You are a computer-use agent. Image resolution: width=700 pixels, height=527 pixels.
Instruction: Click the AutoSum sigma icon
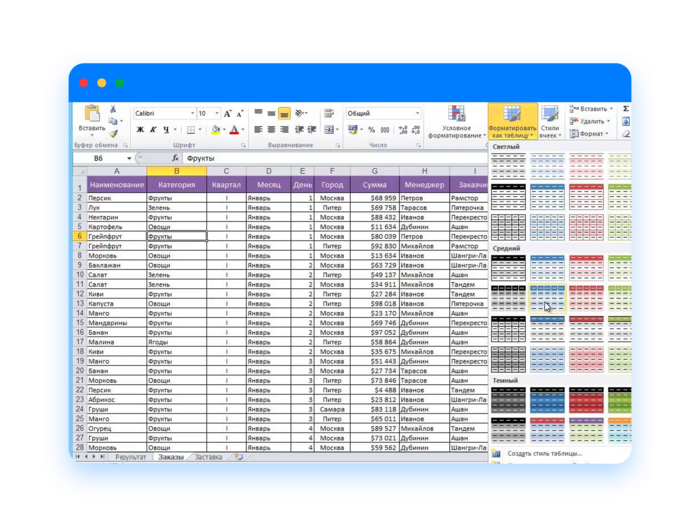tap(626, 109)
